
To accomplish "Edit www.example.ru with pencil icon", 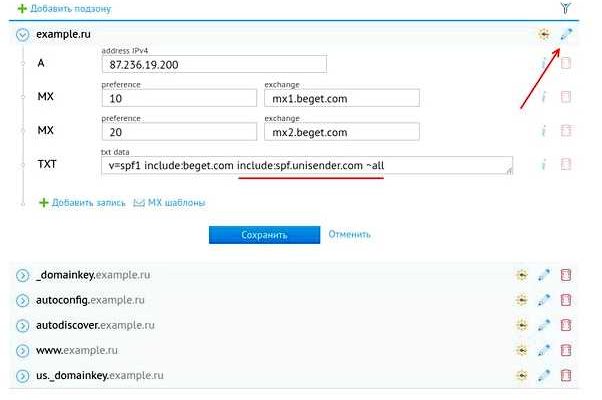I will 544,350.
